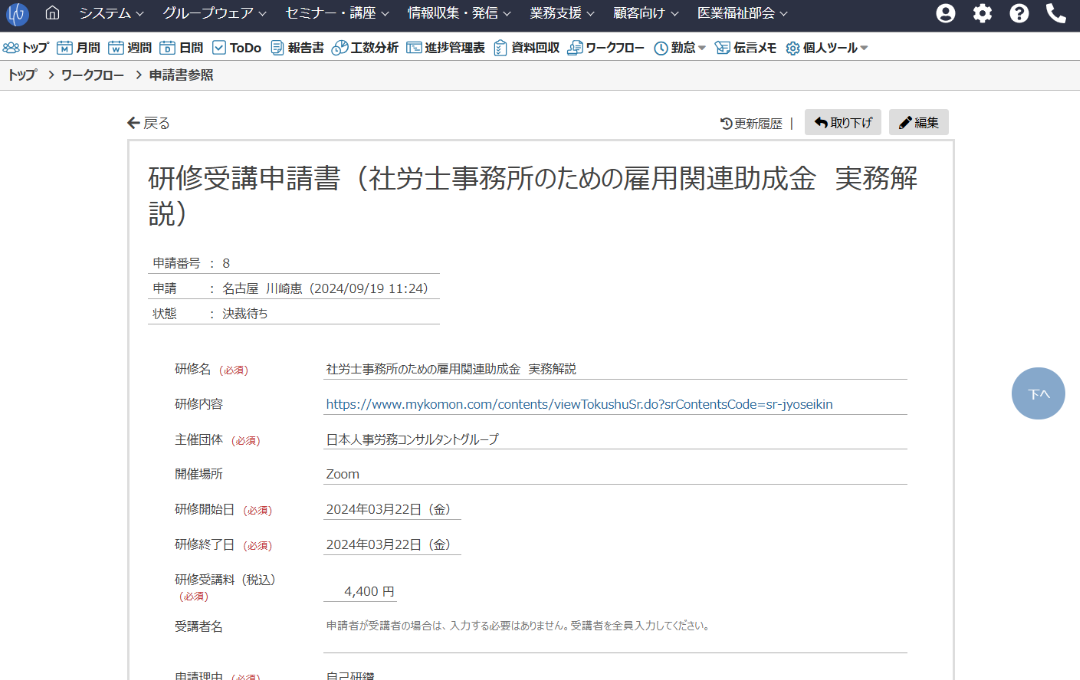Viewport: 1080px width, 680px height.
Task: Open the 日間 calendar view
Action: (x=181, y=48)
